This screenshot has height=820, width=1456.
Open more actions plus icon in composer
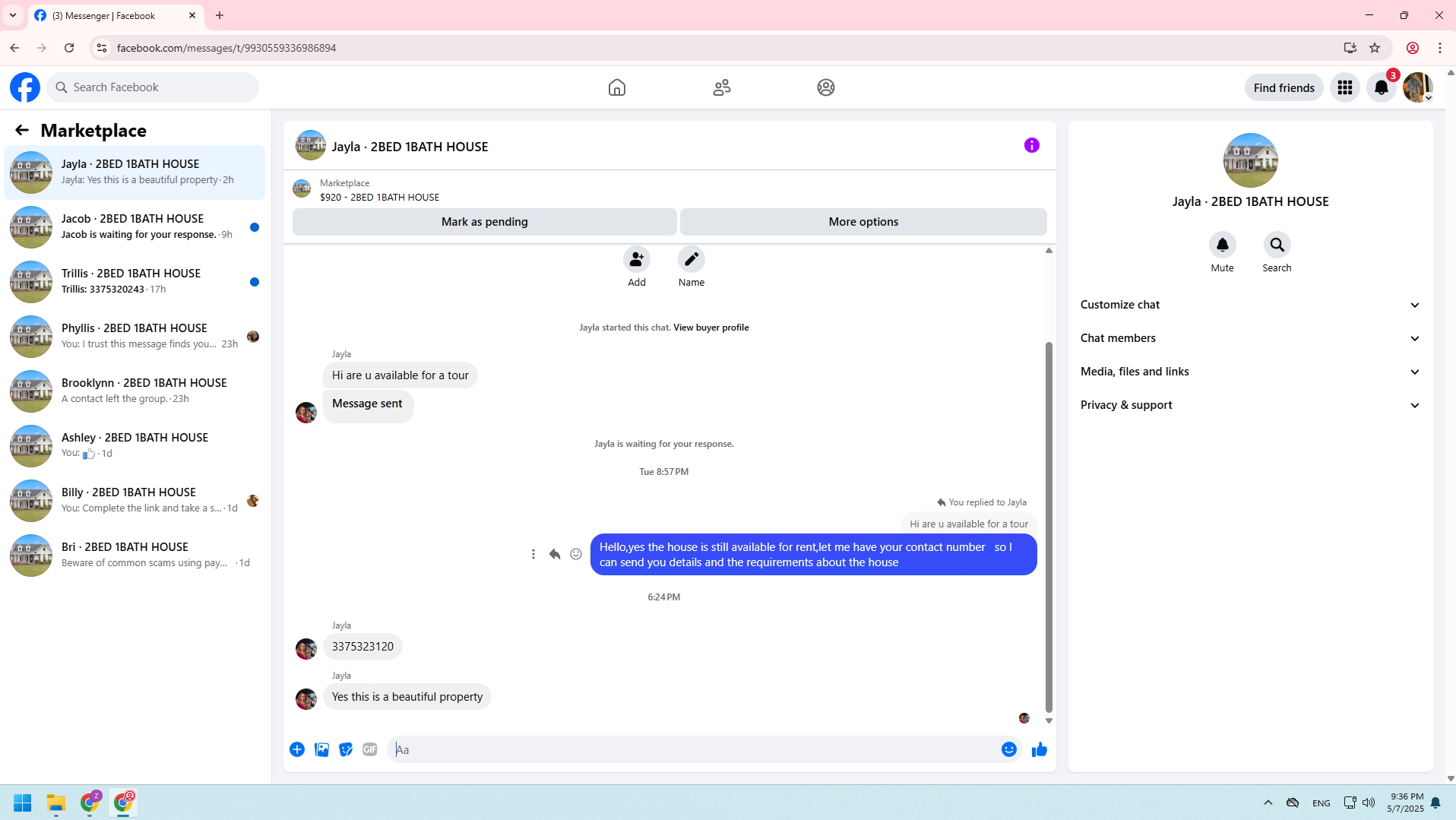coord(297,749)
